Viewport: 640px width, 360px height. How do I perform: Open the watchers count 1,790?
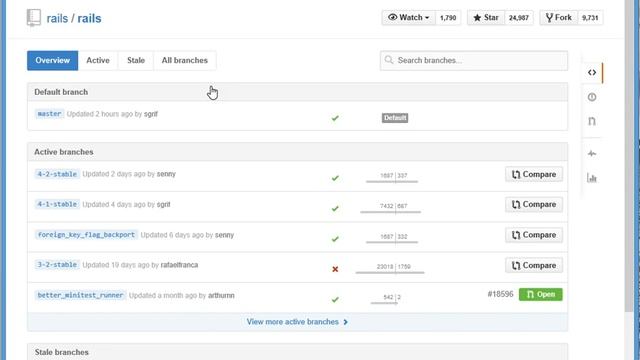click(448, 18)
